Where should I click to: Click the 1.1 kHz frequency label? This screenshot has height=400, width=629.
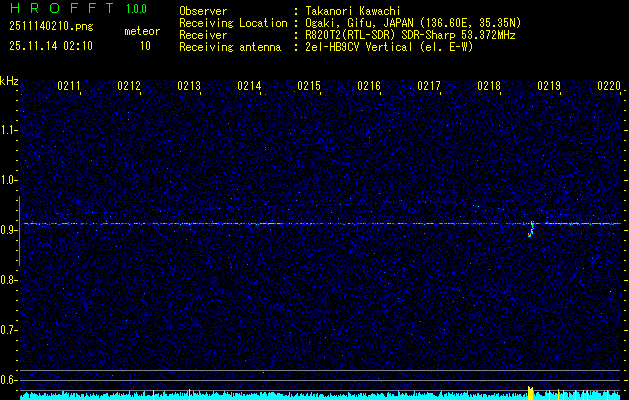[9, 130]
